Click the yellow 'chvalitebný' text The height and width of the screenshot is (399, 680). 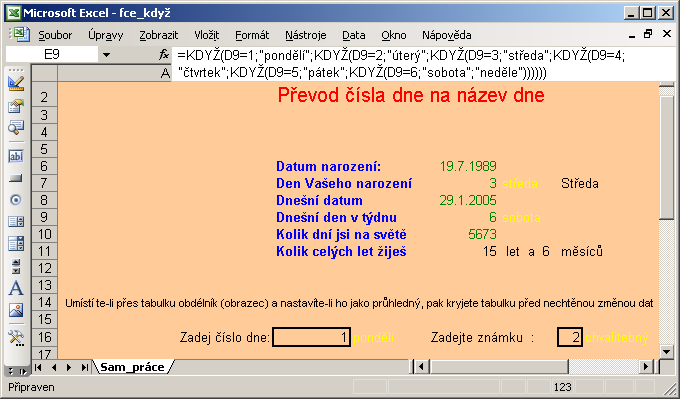pos(617,337)
